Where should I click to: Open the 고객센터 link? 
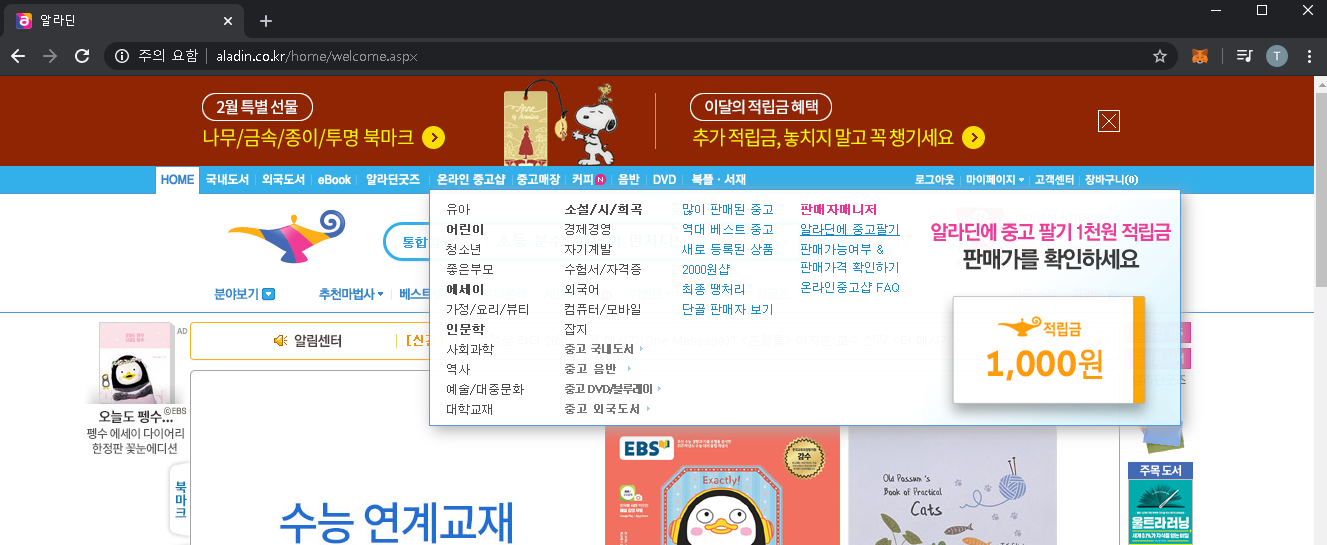(1054, 180)
